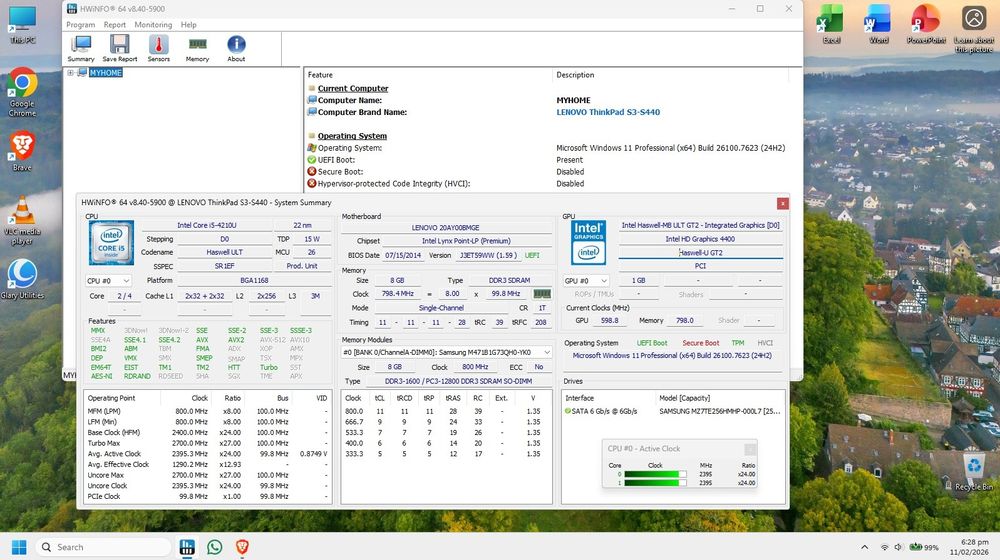
Task: Open the GPU #0 selector dropdown
Action: coord(585,281)
